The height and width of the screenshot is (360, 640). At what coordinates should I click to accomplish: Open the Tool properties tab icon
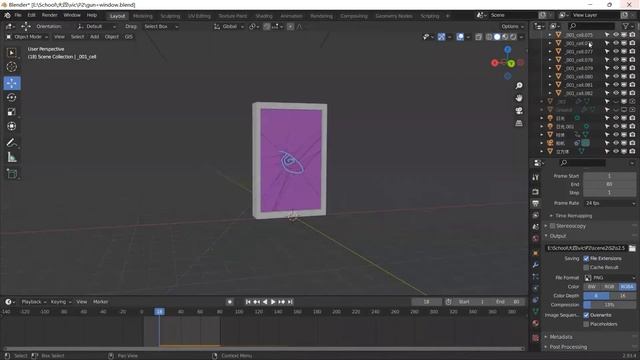(536, 178)
